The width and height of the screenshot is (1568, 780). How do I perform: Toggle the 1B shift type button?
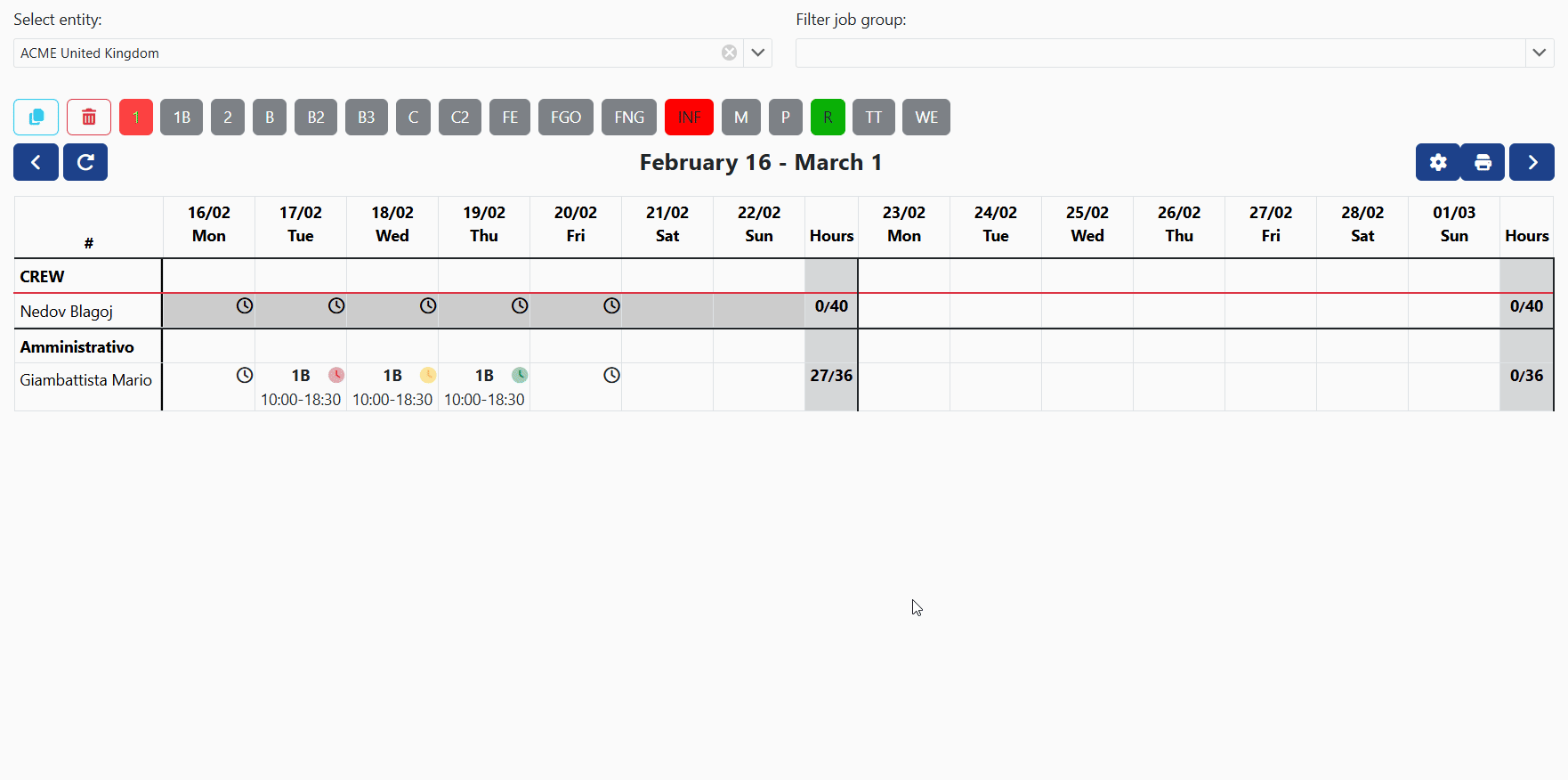point(182,118)
